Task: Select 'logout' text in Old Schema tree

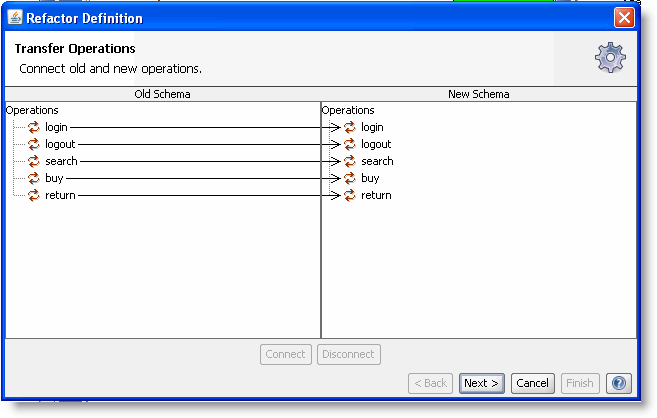Action: tap(60, 144)
